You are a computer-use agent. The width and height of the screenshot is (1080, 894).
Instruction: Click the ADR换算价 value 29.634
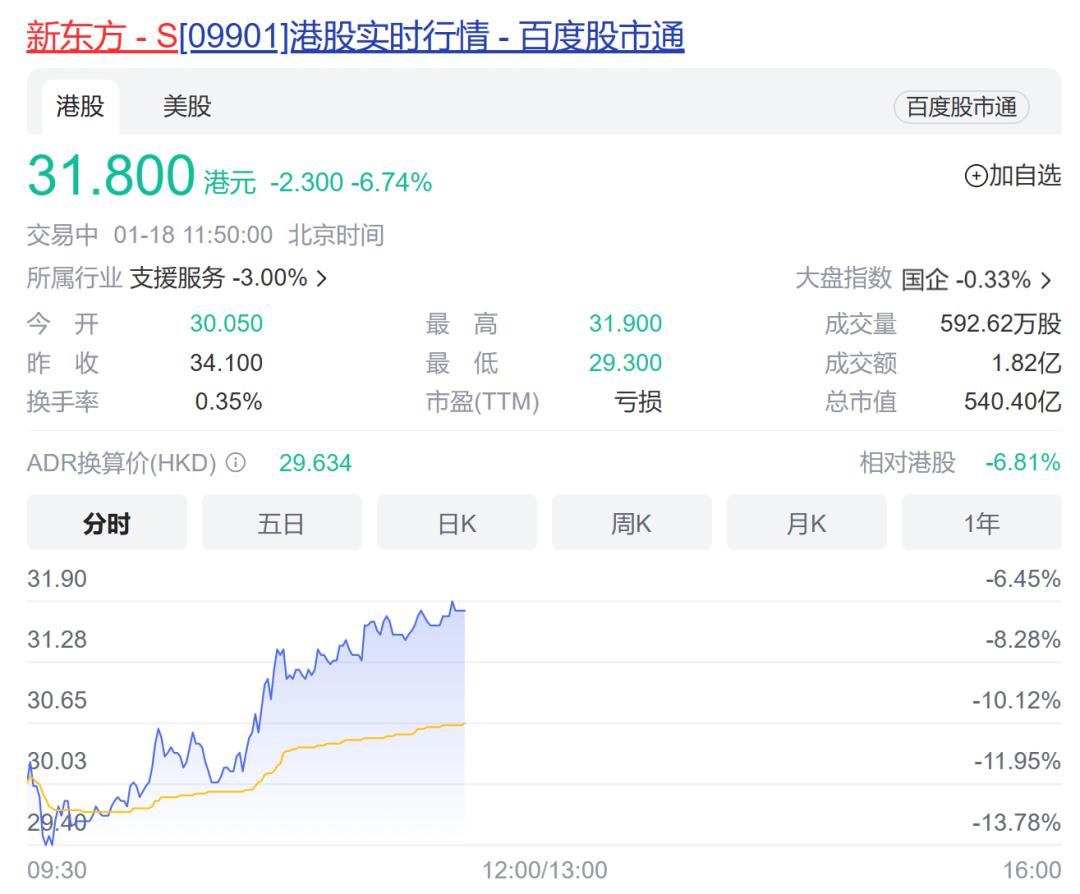point(315,463)
